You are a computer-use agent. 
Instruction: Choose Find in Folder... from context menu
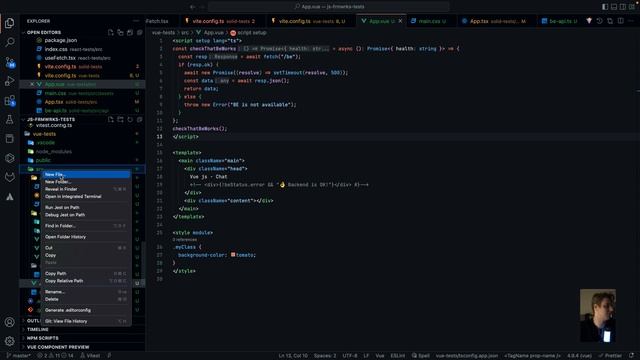(86, 226)
